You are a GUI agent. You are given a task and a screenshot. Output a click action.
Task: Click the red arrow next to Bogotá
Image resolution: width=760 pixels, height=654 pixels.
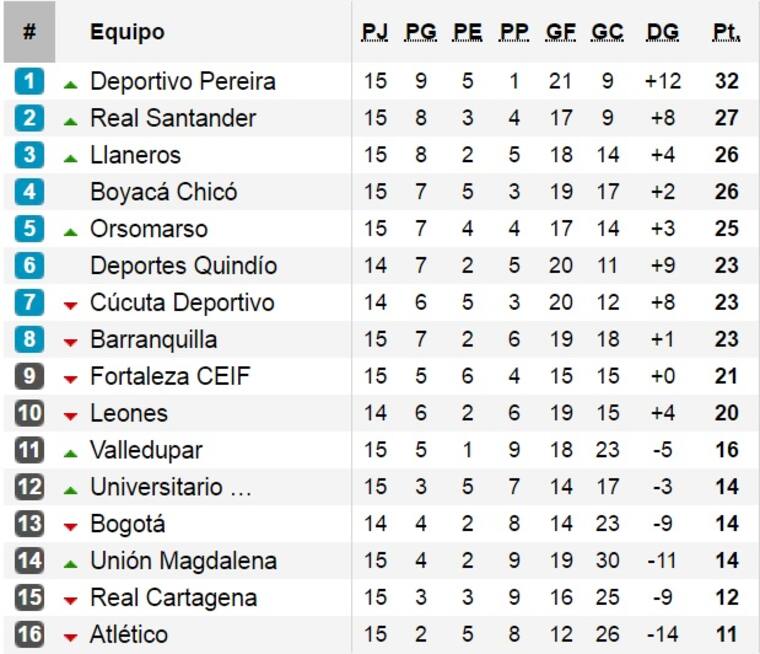coord(70,527)
